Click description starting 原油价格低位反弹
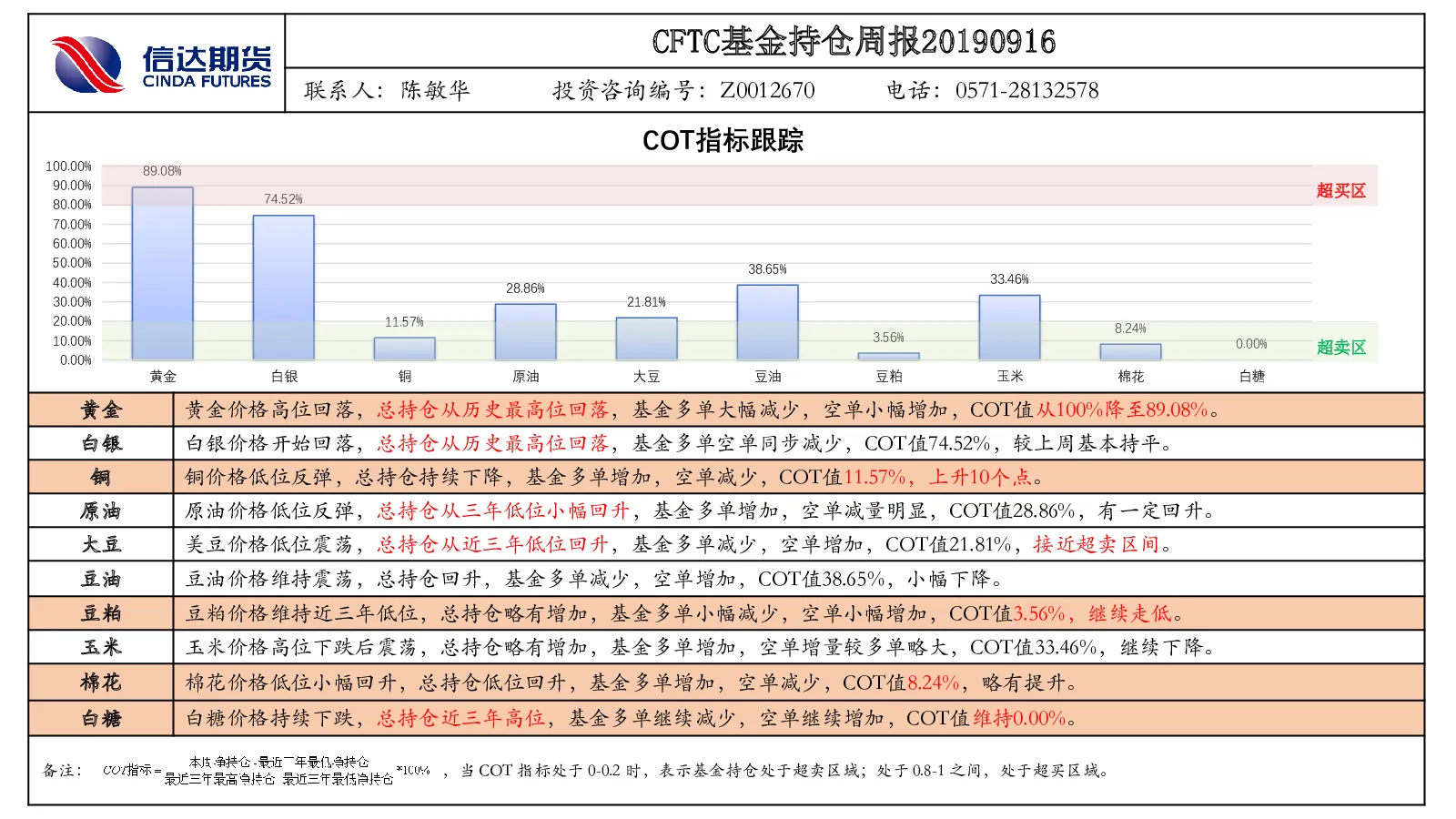The height and width of the screenshot is (819, 1456). point(702,511)
